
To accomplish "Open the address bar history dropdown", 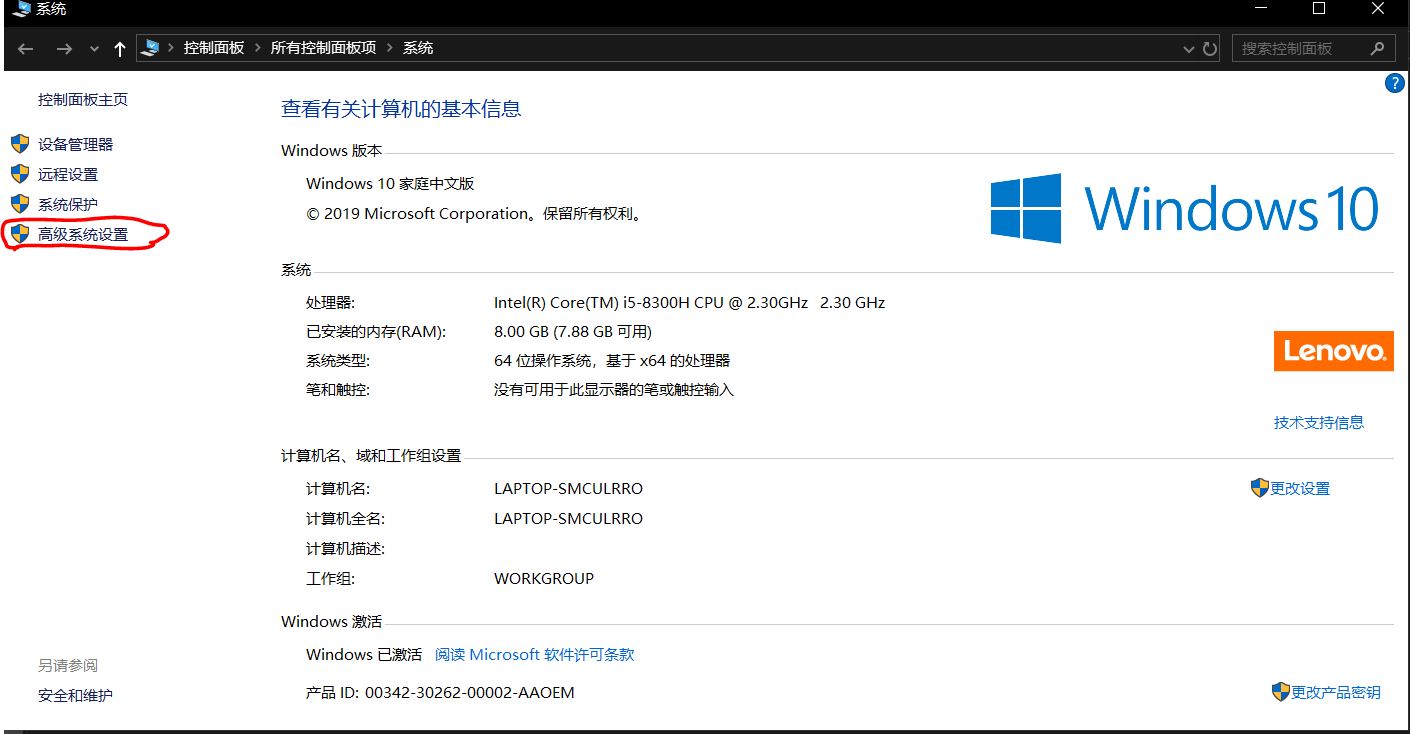I will 1189,48.
